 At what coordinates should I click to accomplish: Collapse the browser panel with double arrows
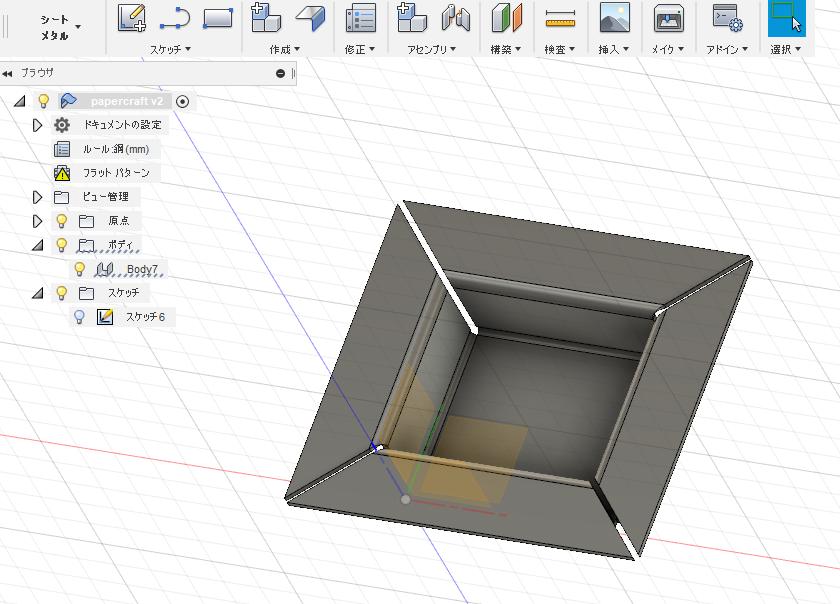tap(8, 73)
